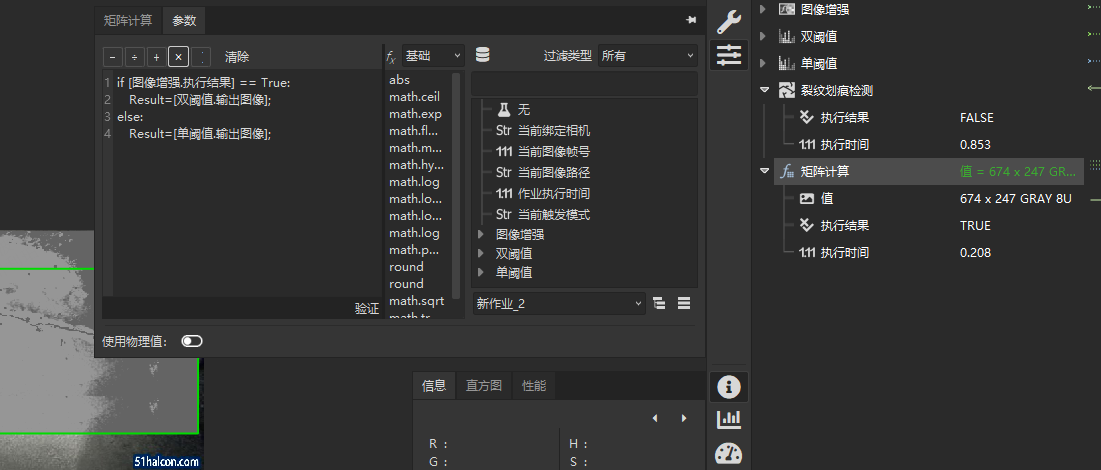Click the multiply × operator button
Screen dimensions: 1101x470
point(178,57)
